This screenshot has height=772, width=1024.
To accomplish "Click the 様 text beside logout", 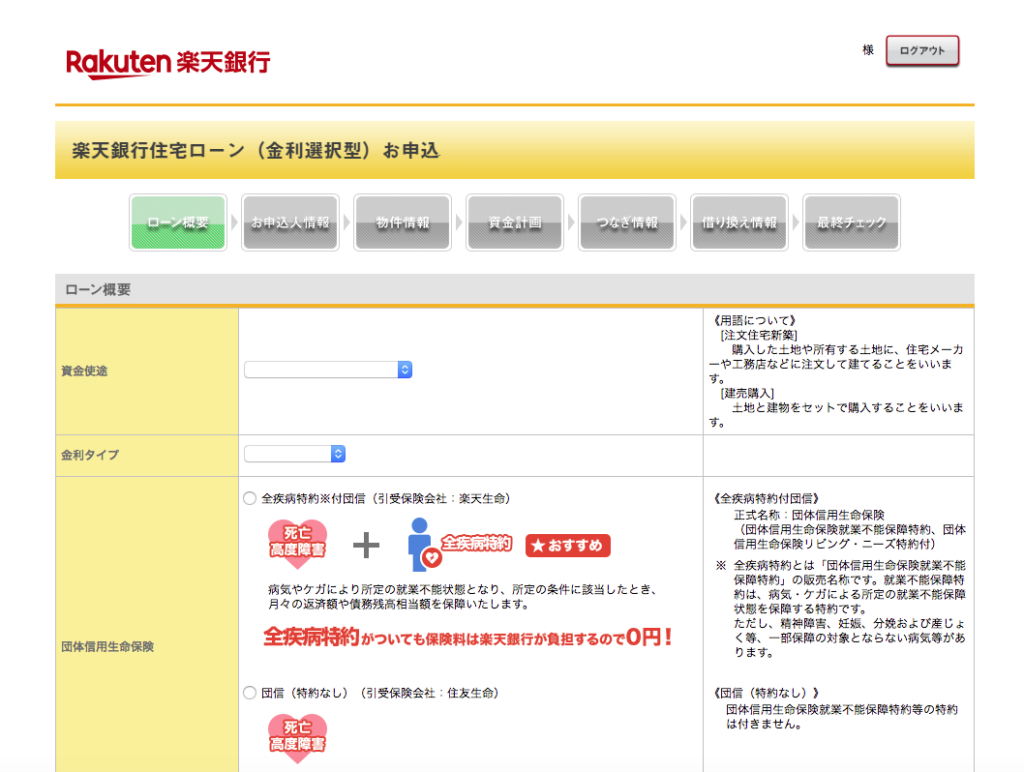I will [868, 50].
